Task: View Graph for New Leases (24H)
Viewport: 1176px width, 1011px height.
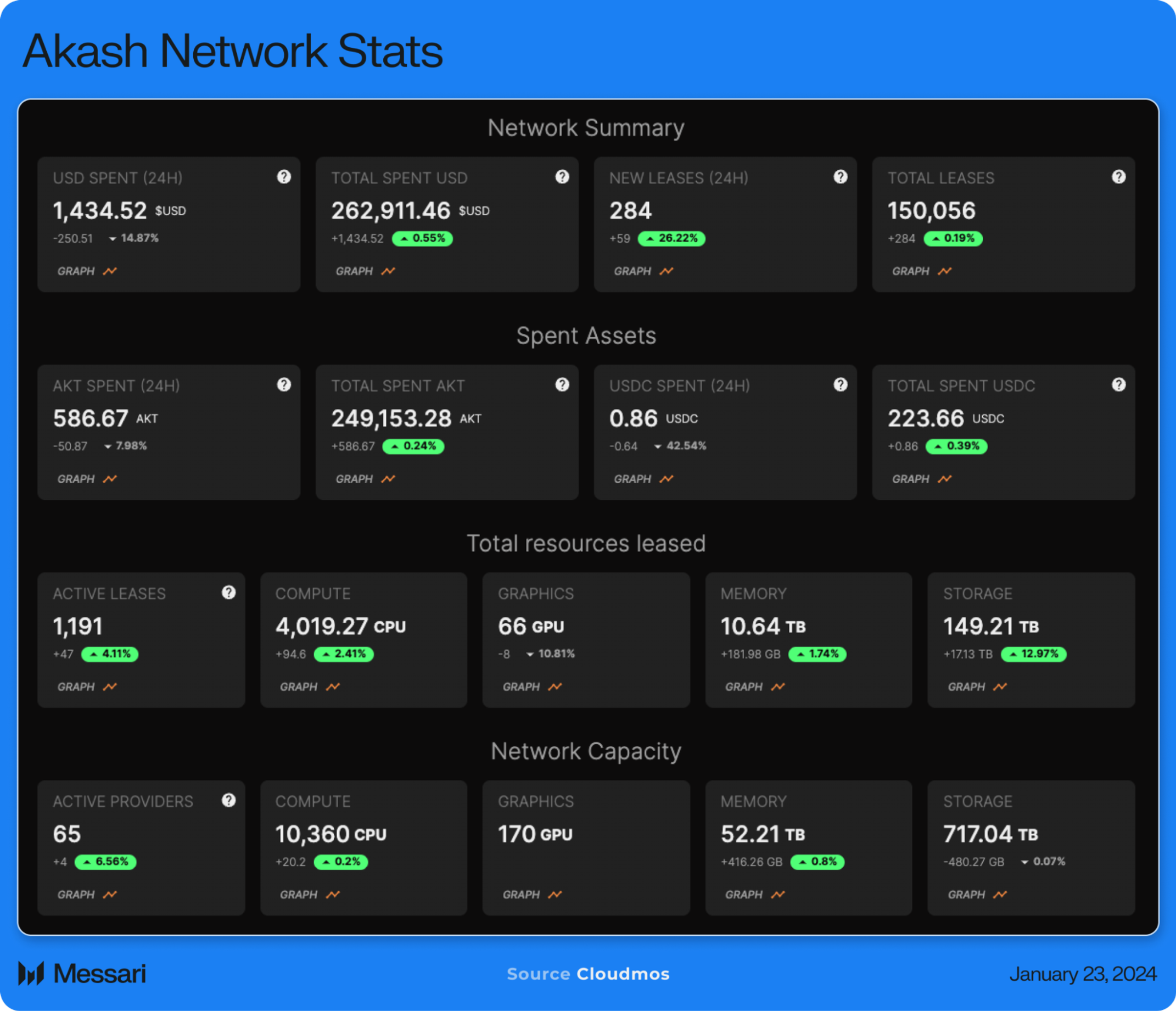Action: (643, 271)
